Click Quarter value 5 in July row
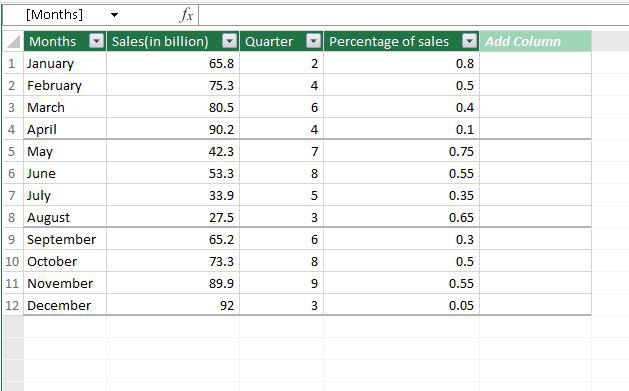The height and width of the screenshot is (391, 629). tap(282, 195)
